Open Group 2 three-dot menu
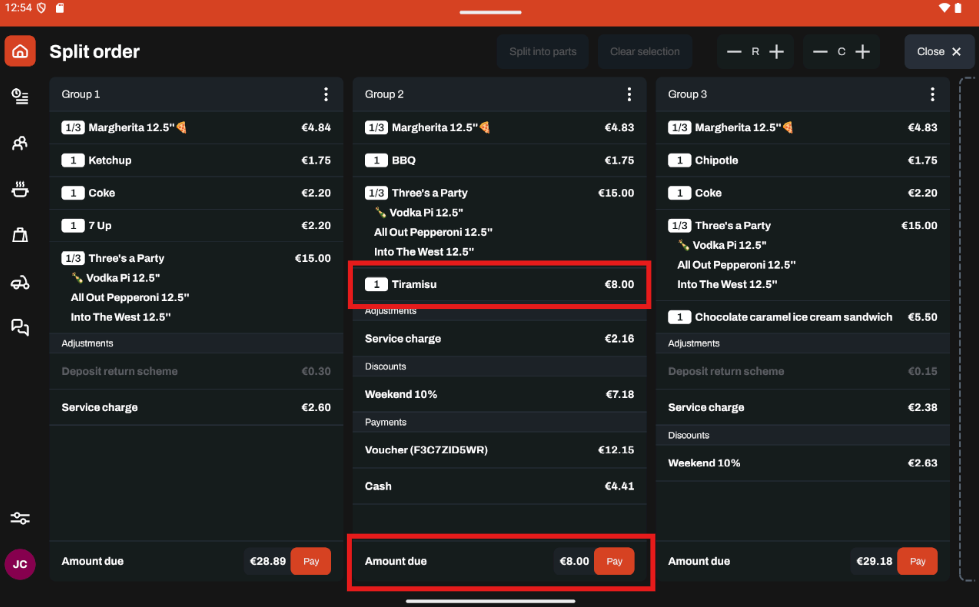The height and width of the screenshot is (607, 979). [629, 94]
